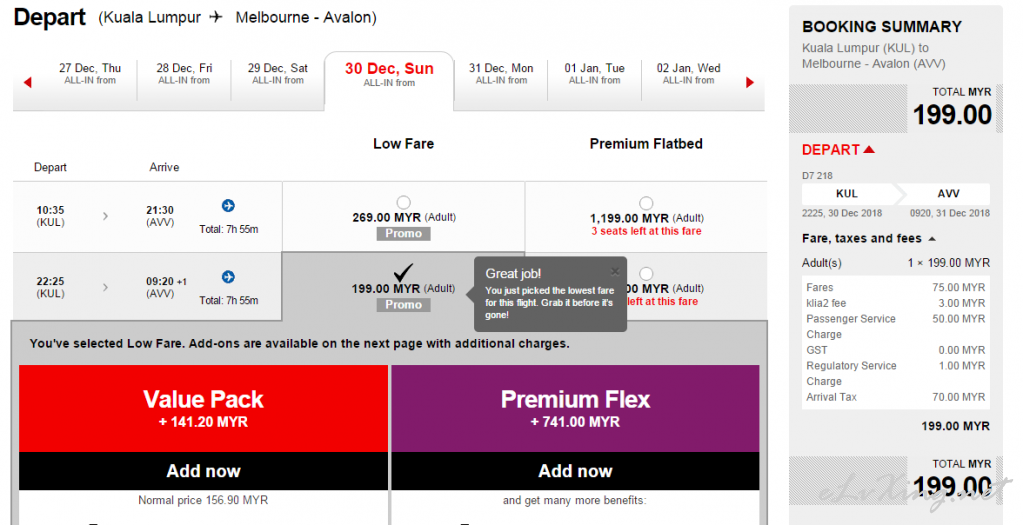Click the selected checkmark on 199.00 MYR fare
1023x525 pixels.
403,272
